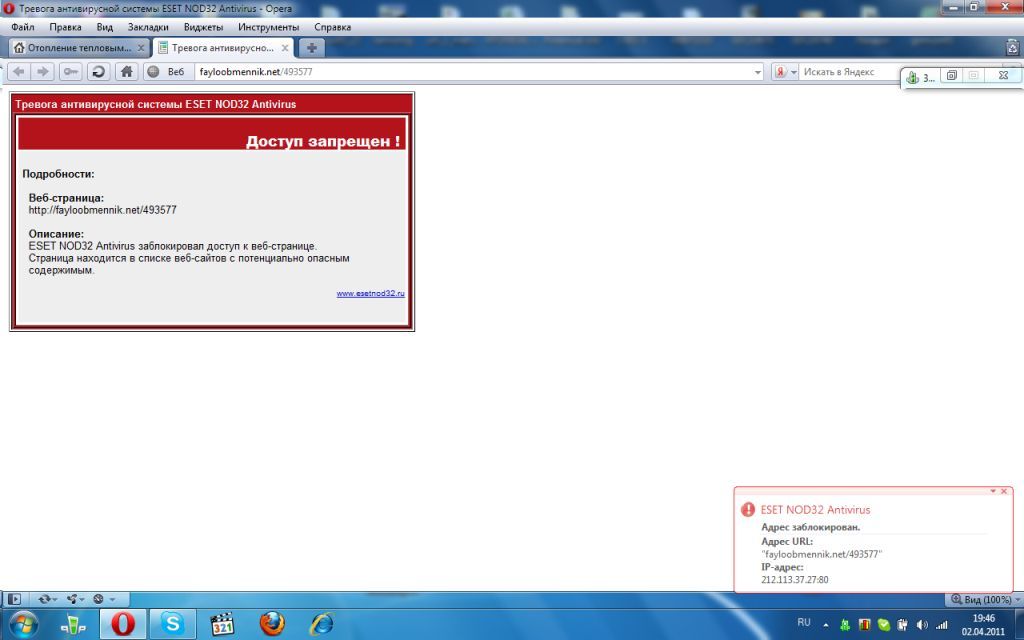The height and width of the screenshot is (640, 1024).
Task: Launch Firefox from the taskbar
Action: click(272, 624)
